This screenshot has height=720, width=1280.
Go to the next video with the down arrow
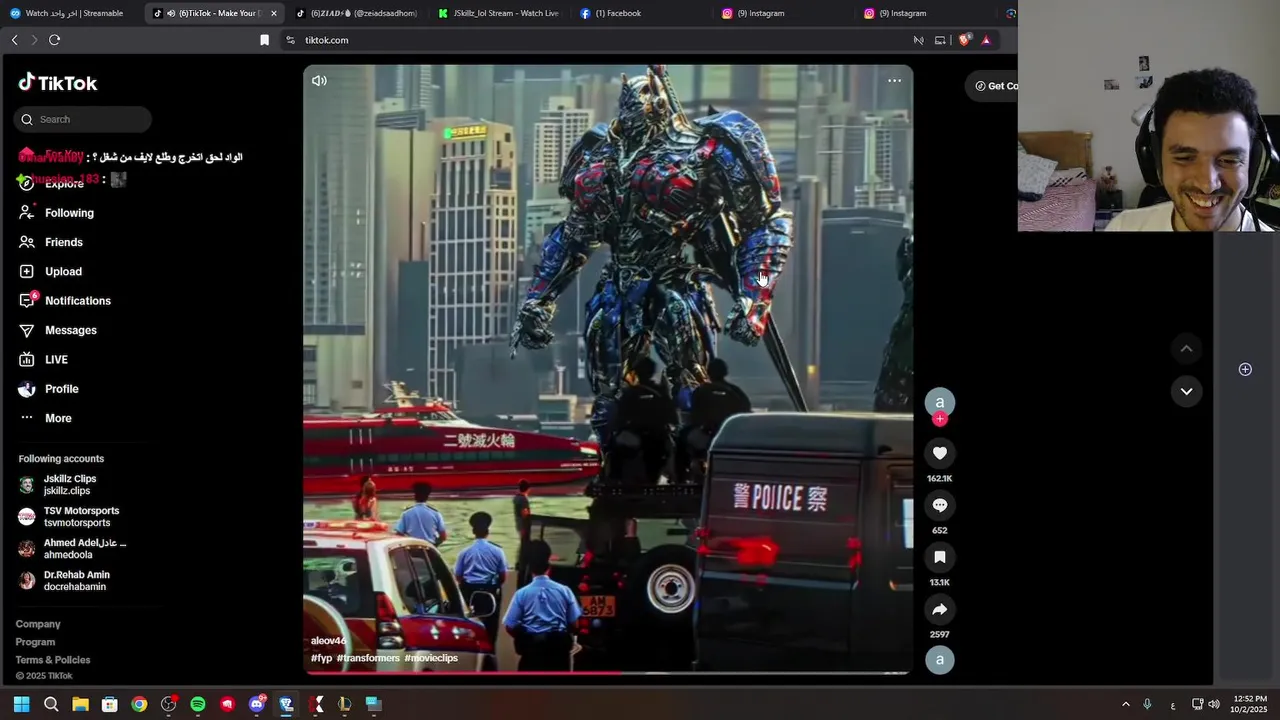point(1186,391)
